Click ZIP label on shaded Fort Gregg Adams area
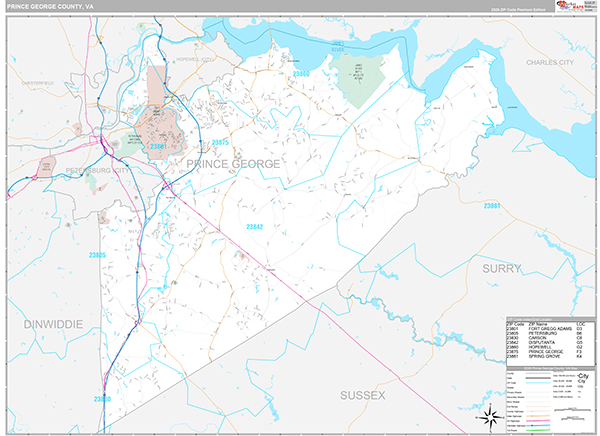Image resolution: width=600 pixels, height=436 pixels. tap(158, 146)
